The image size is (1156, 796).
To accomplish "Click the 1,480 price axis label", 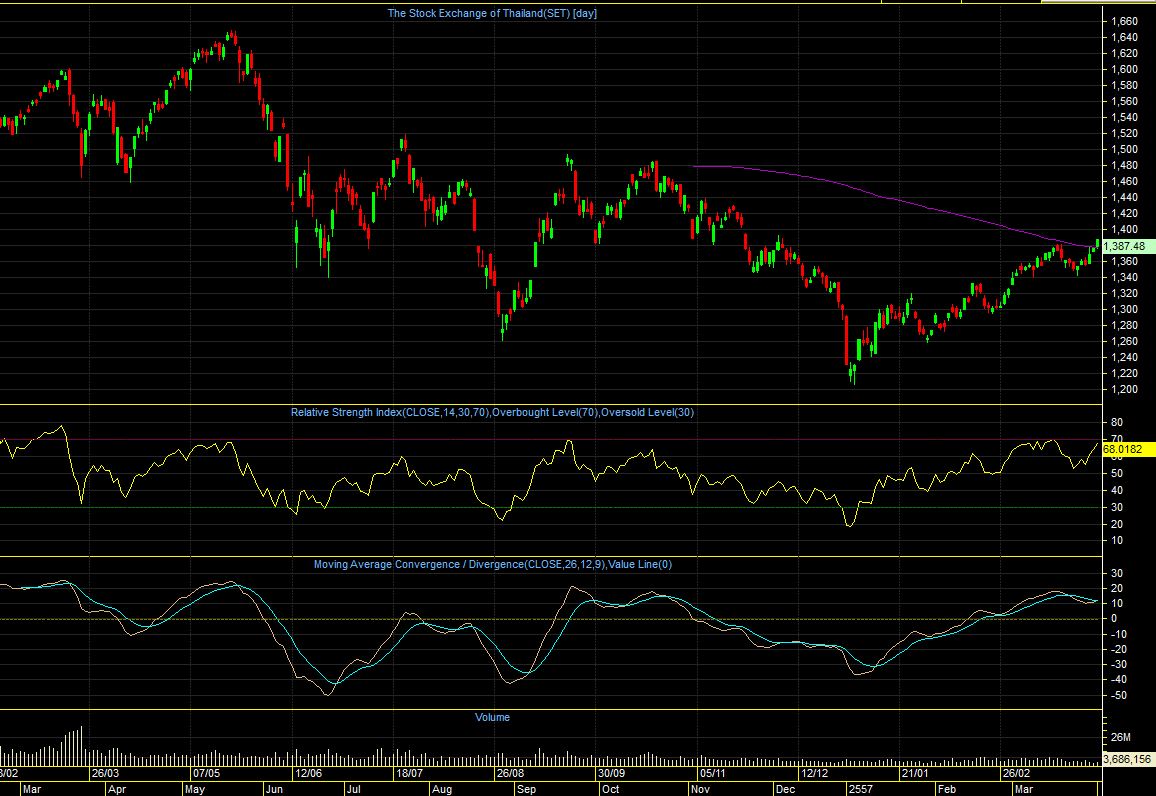I will (x=1124, y=165).
